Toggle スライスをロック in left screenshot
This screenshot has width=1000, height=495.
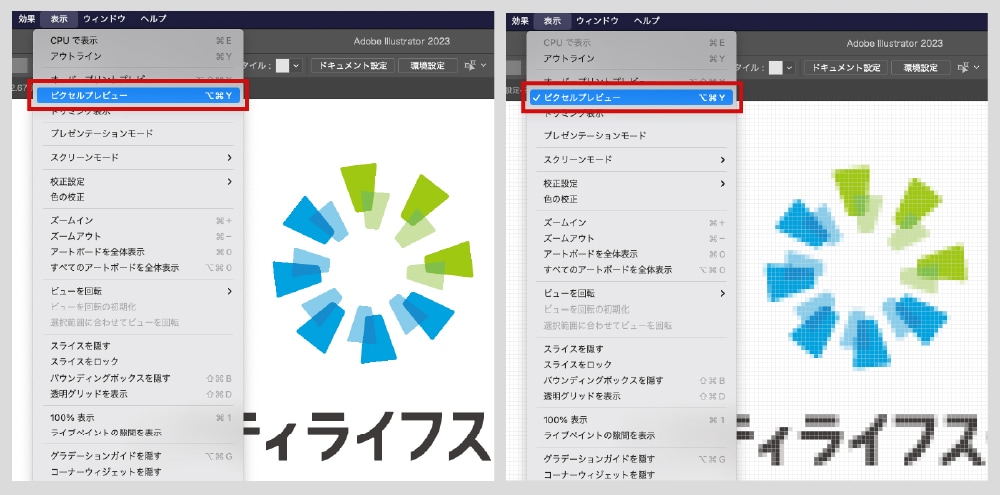(x=138, y=362)
